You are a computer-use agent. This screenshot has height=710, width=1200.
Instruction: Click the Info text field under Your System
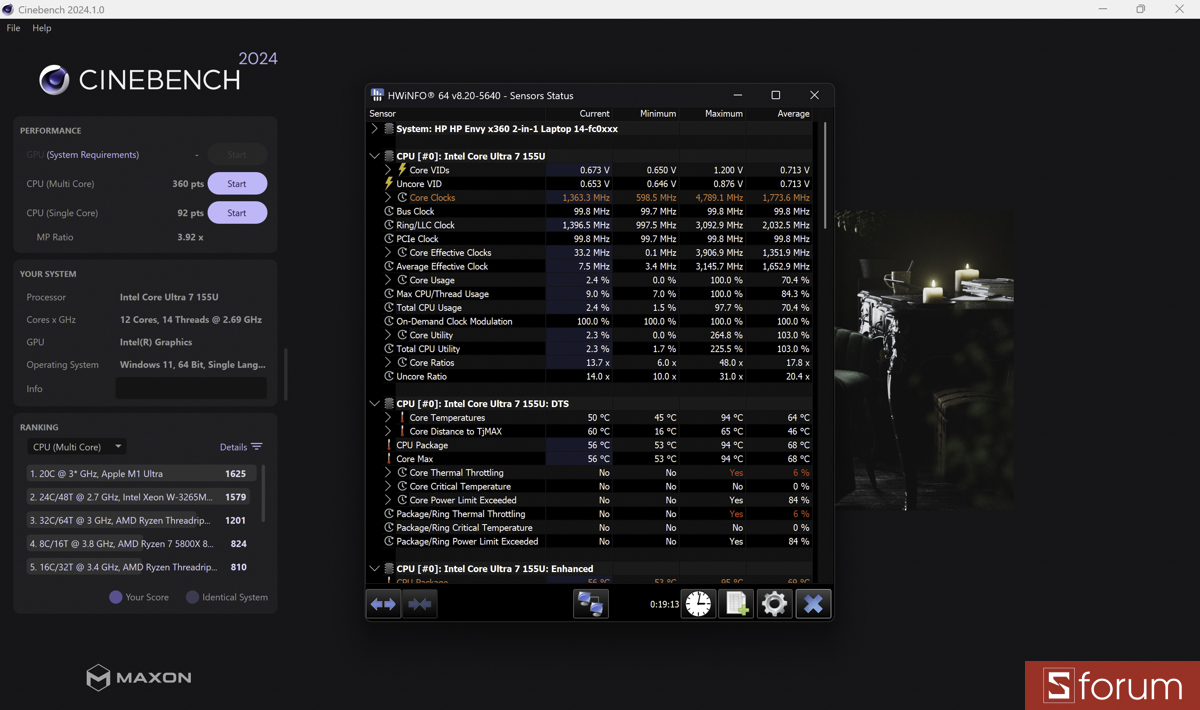point(191,388)
